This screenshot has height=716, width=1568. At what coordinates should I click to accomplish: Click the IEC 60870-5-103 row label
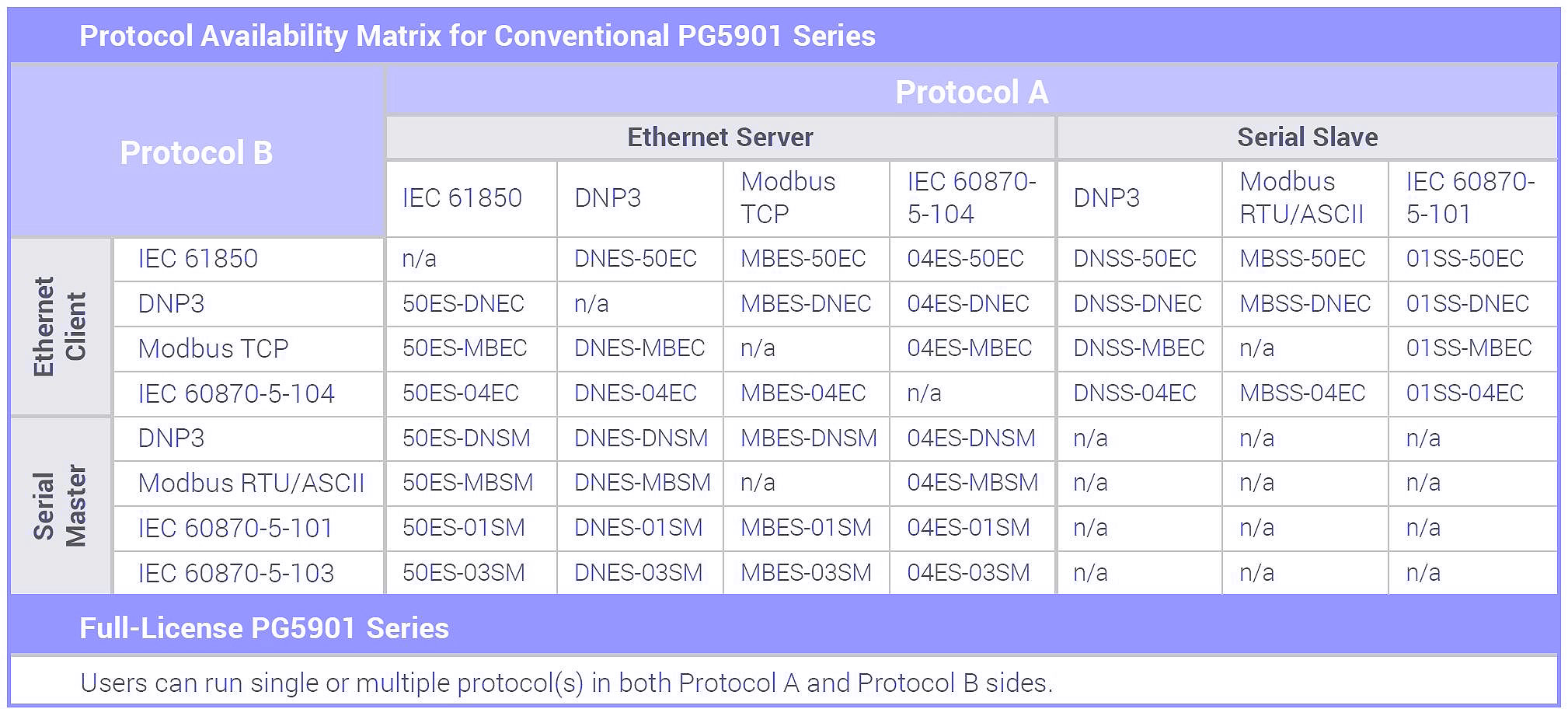pyautogui.click(x=235, y=574)
